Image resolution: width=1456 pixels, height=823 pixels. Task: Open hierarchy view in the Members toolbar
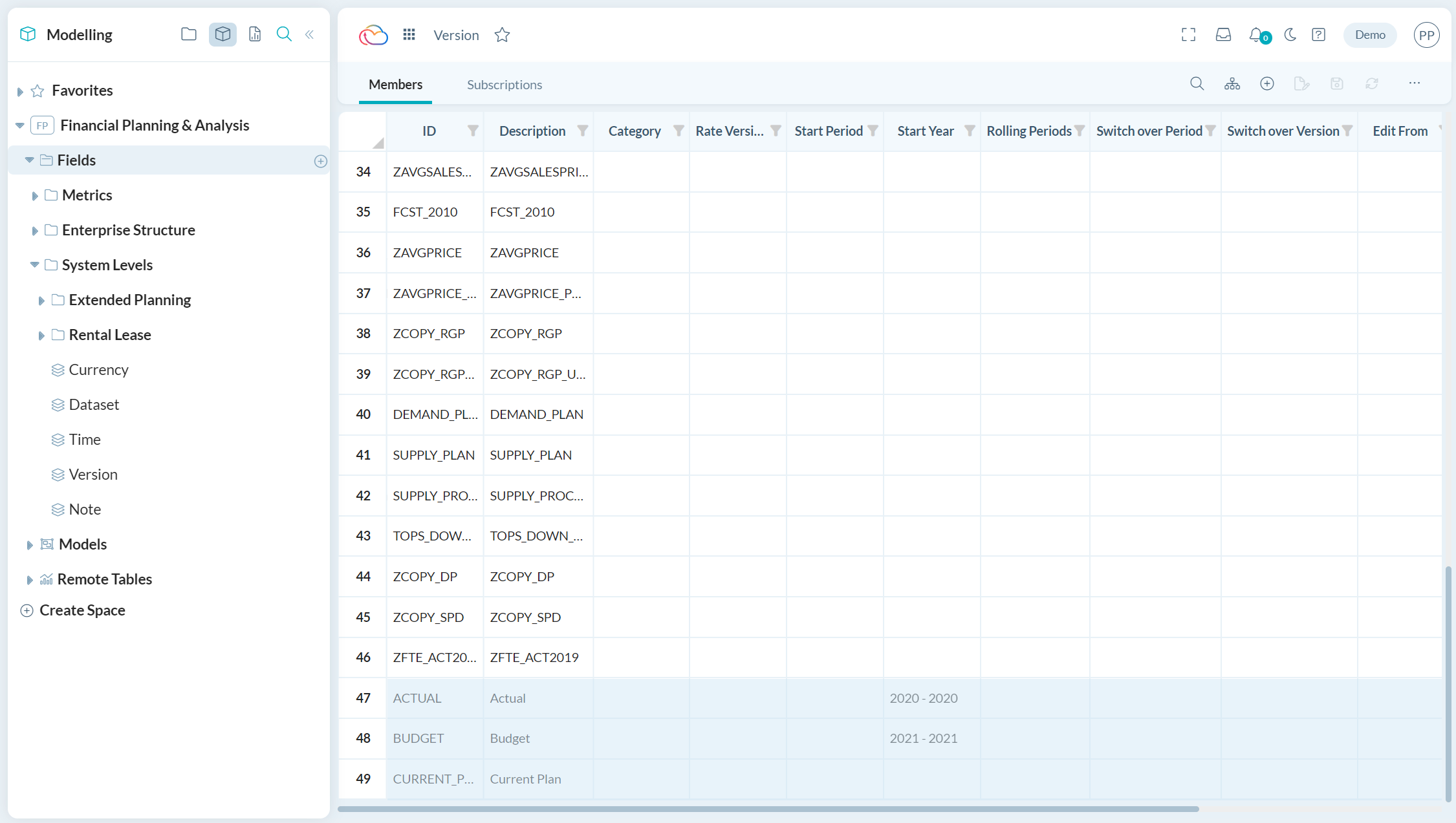click(1232, 83)
